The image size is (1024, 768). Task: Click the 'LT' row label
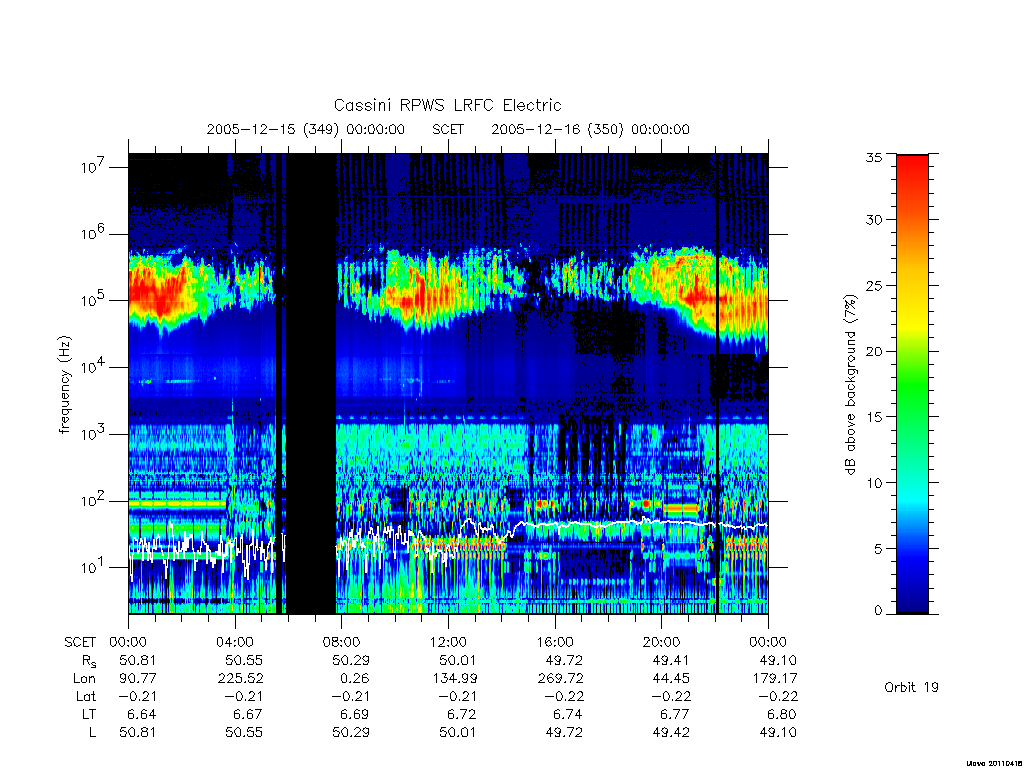pyautogui.click(x=89, y=714)
